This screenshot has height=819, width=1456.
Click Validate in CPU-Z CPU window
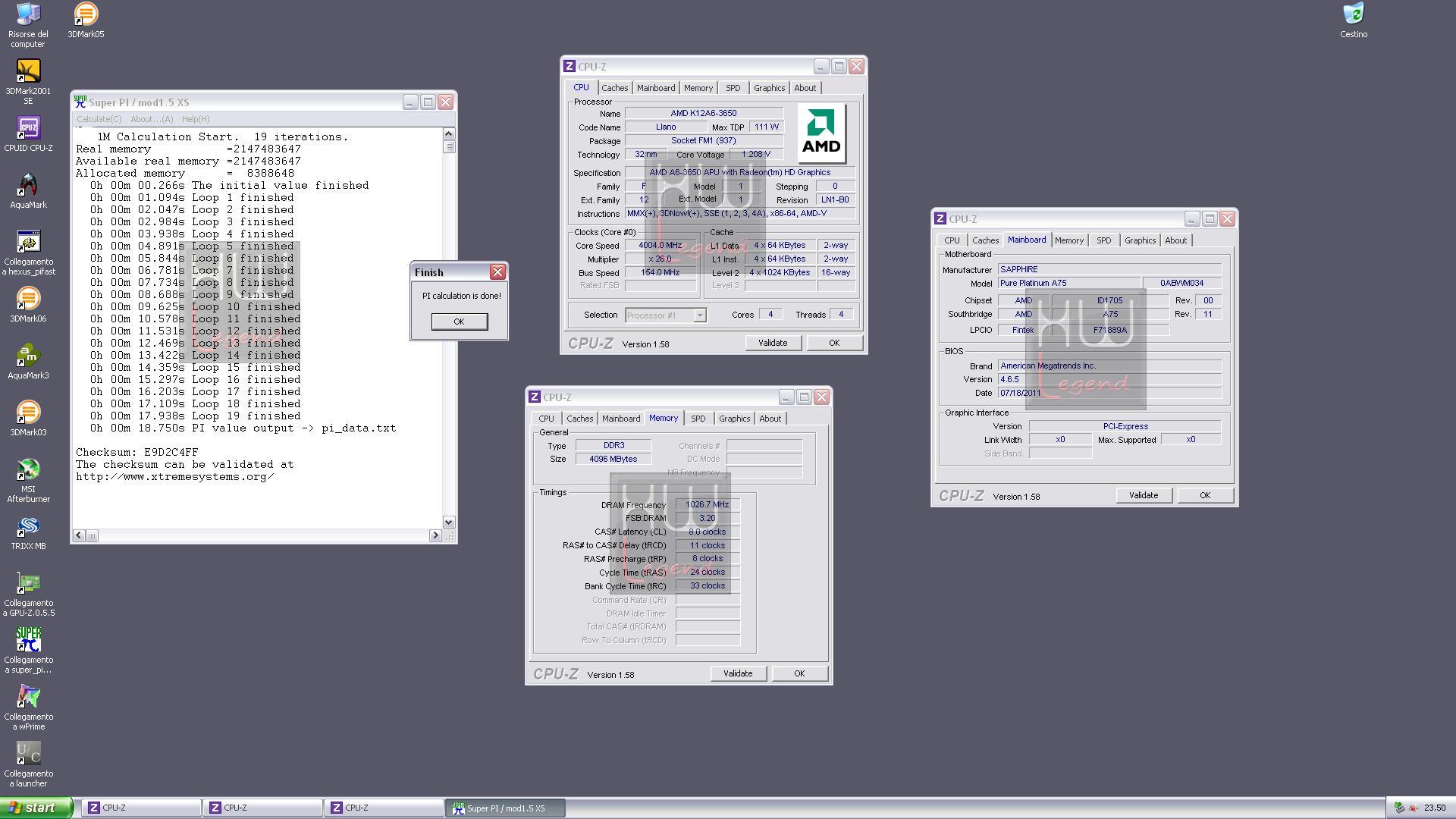[773, 343]
